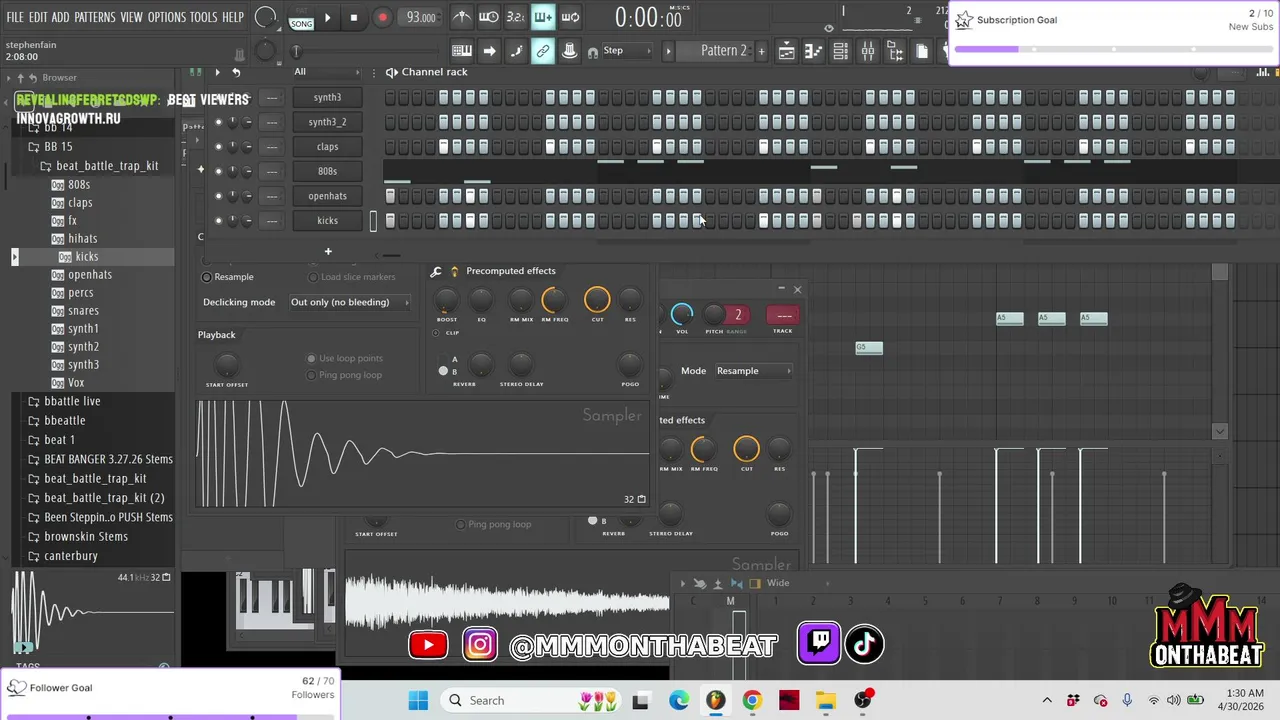Open the OPTIONS menu
The image size is (1280, 720).
[167, 17]
